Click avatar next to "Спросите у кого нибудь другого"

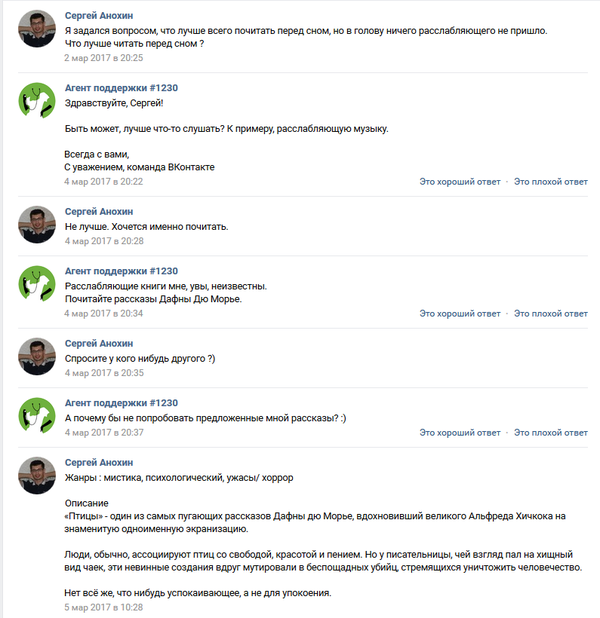[38, 355]
